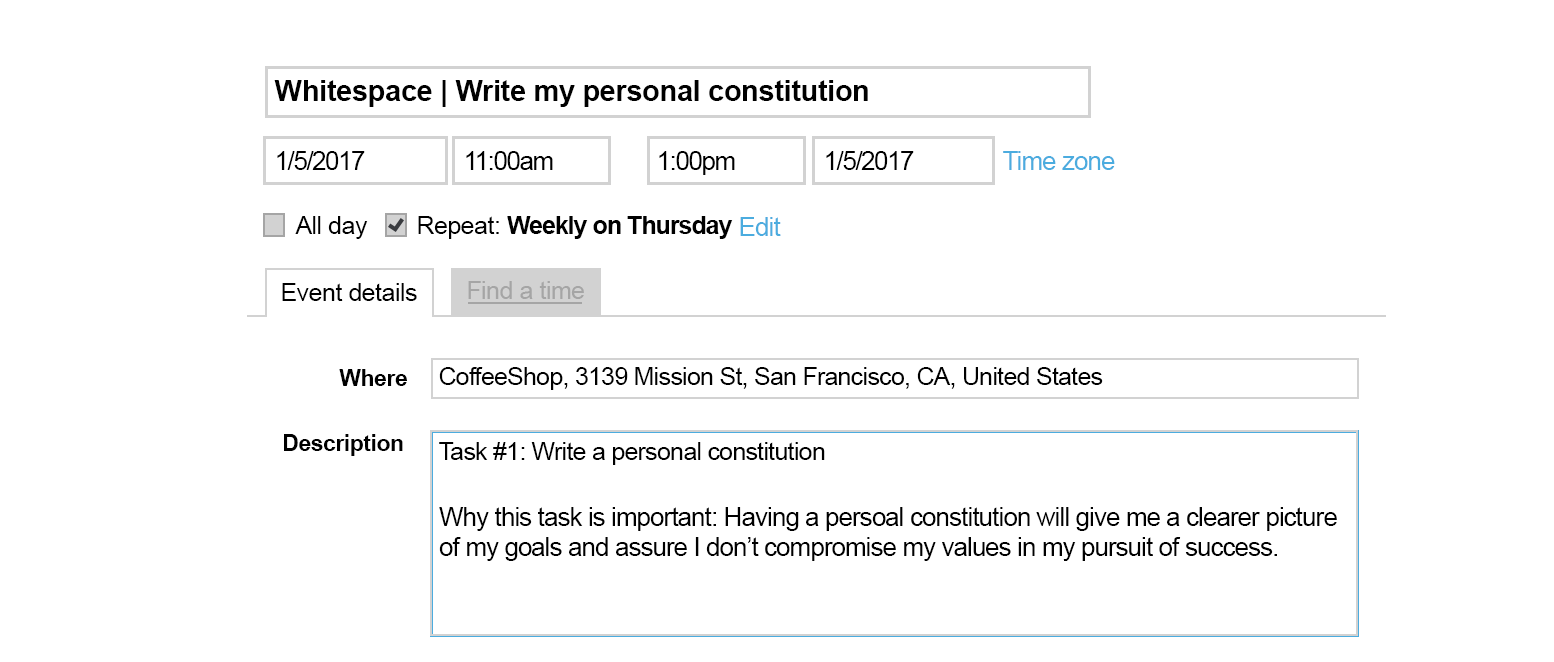Open the Find a time tab
The width and height of the screenshot is (1554, 662).
click(525, 291)
